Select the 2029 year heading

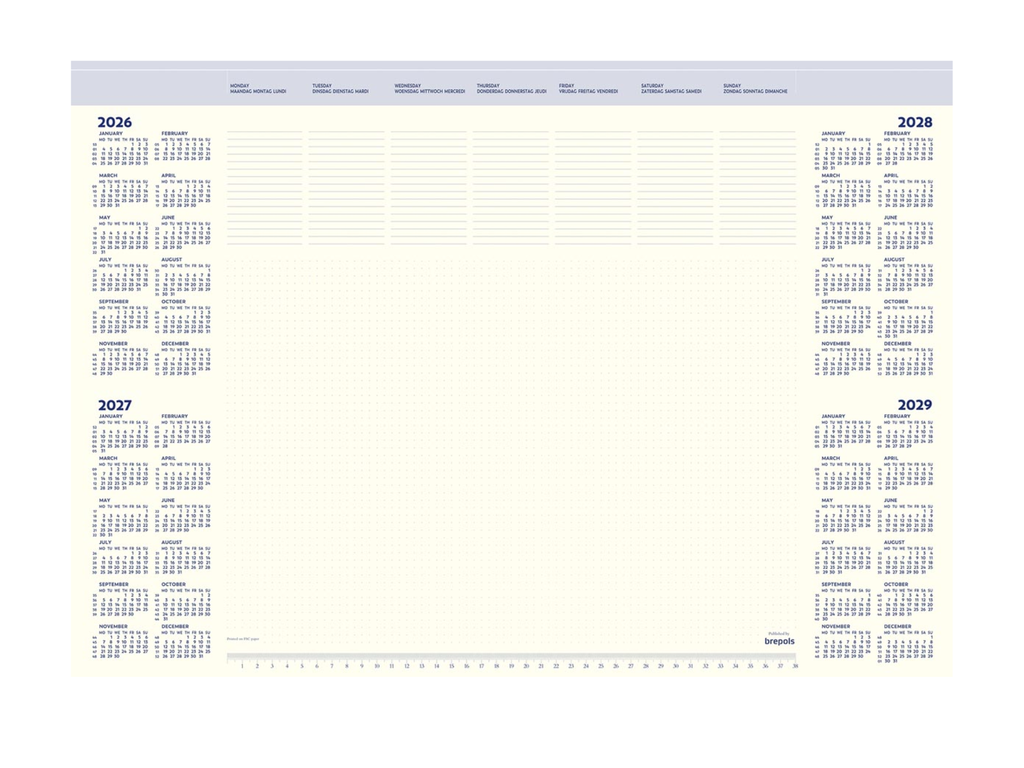point(915,405)
